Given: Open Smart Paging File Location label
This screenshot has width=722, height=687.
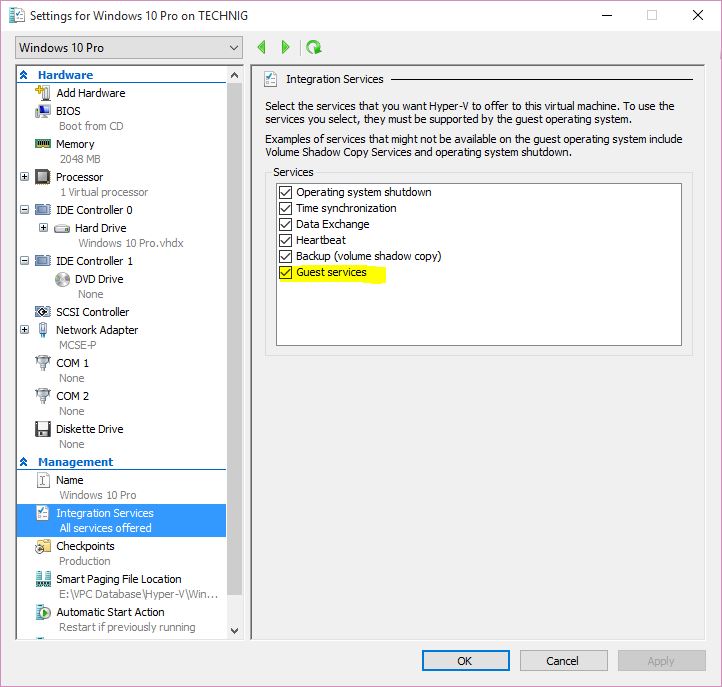Looking at the screenshot, I should tap(119, 579).
